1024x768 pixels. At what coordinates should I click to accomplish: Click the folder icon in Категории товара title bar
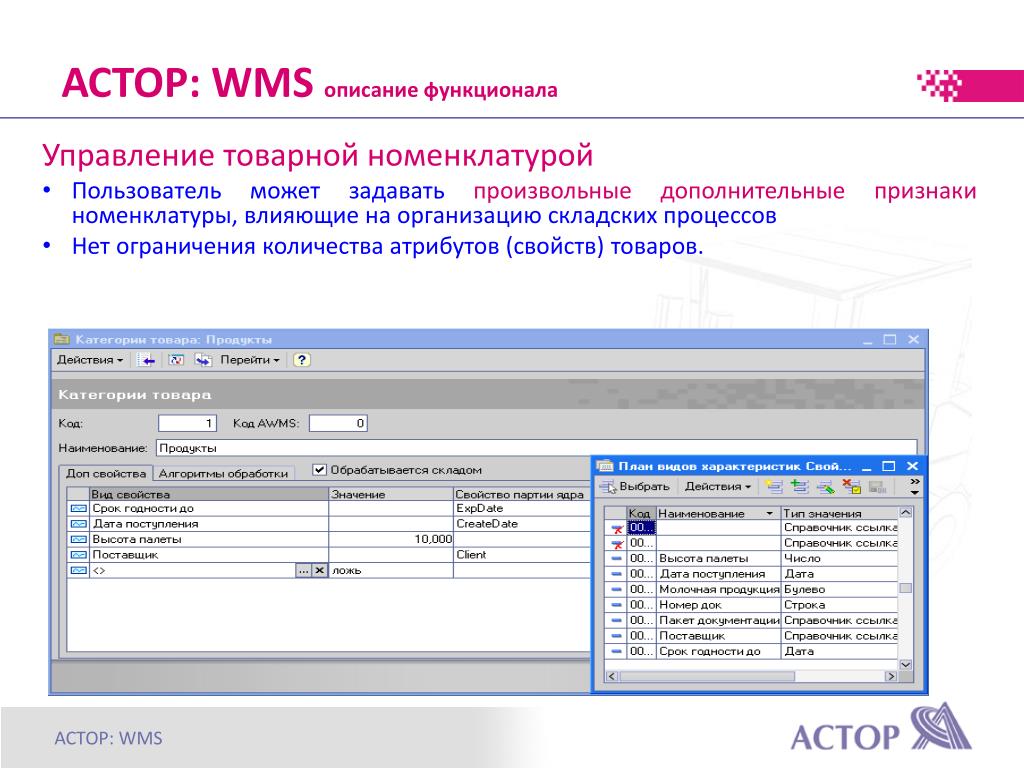62,339
